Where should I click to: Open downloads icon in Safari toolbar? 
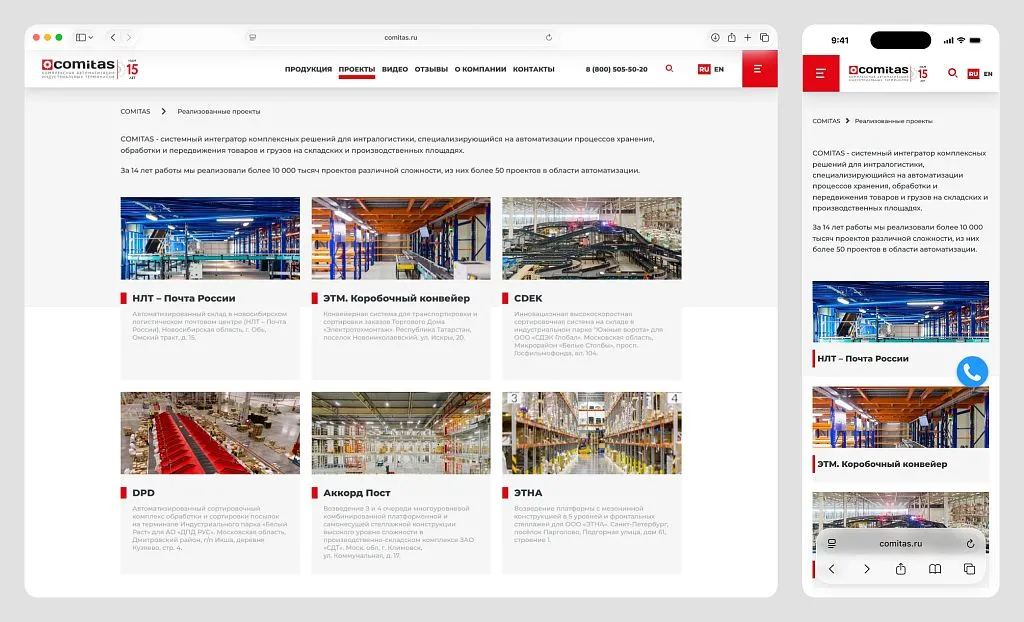715,37
